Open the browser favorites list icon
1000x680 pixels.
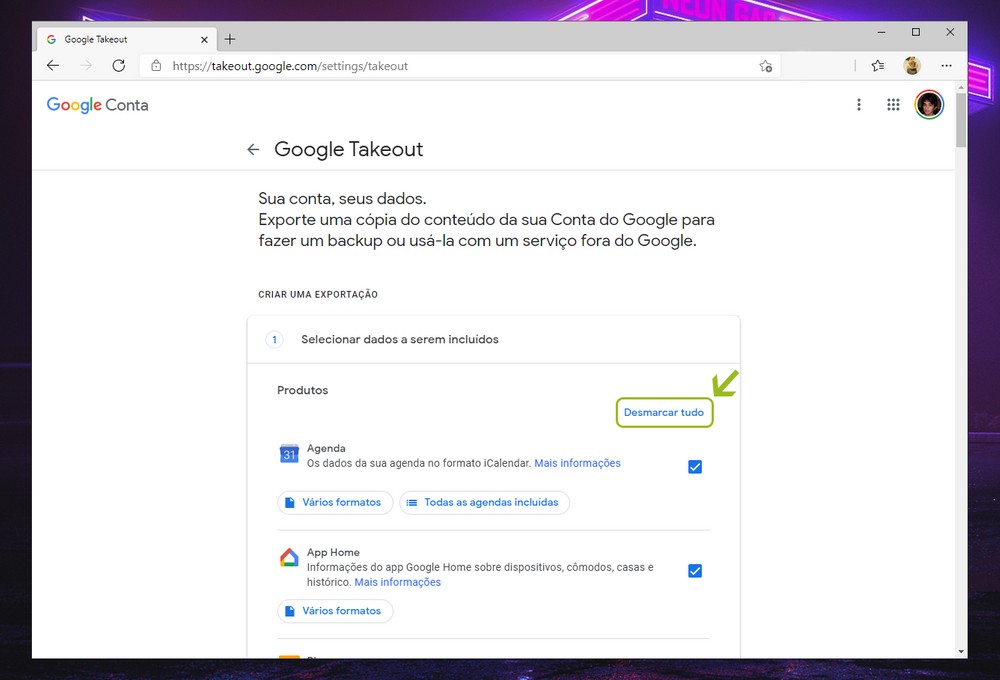pyautogui.click(x=877, y=66)
